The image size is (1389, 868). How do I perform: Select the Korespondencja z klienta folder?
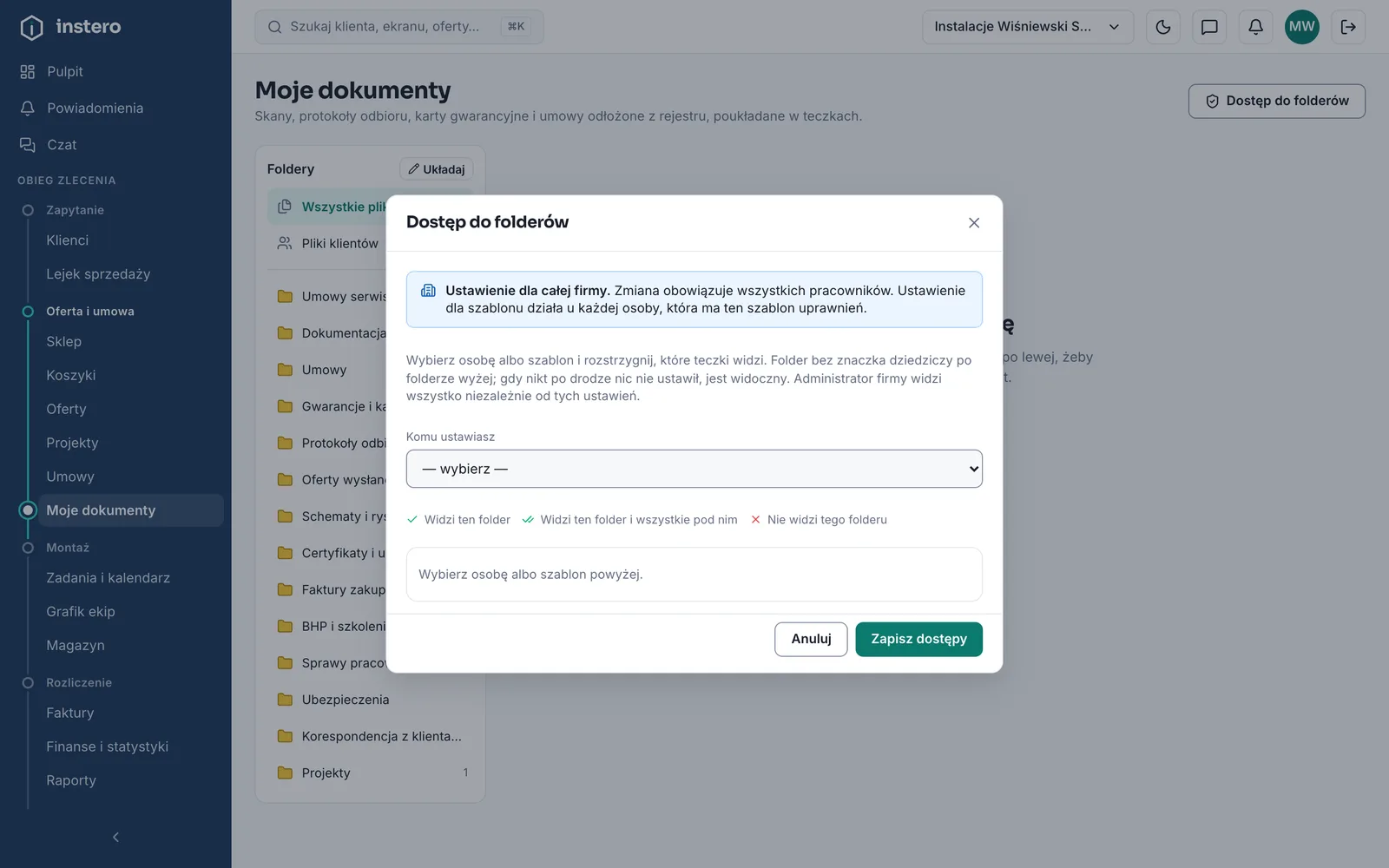coord(371,736)
